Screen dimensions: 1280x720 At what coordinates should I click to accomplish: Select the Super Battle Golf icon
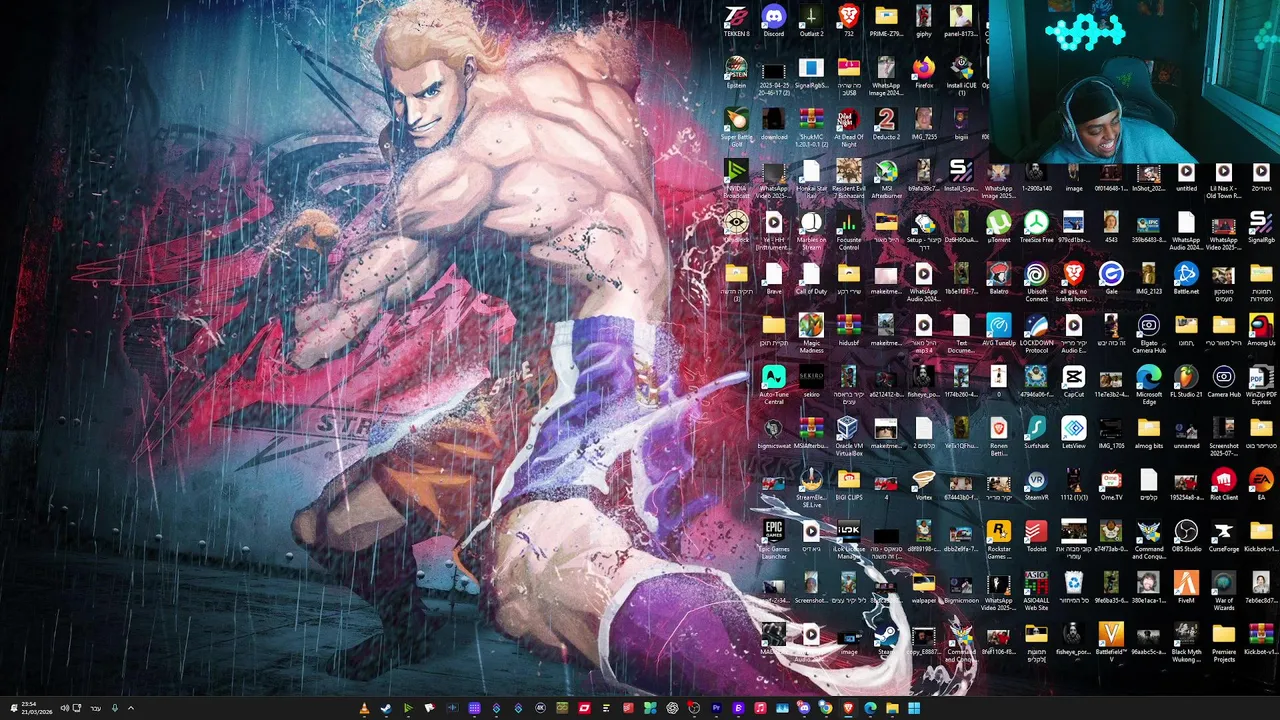pyautogui.click(x=736, y=127)
